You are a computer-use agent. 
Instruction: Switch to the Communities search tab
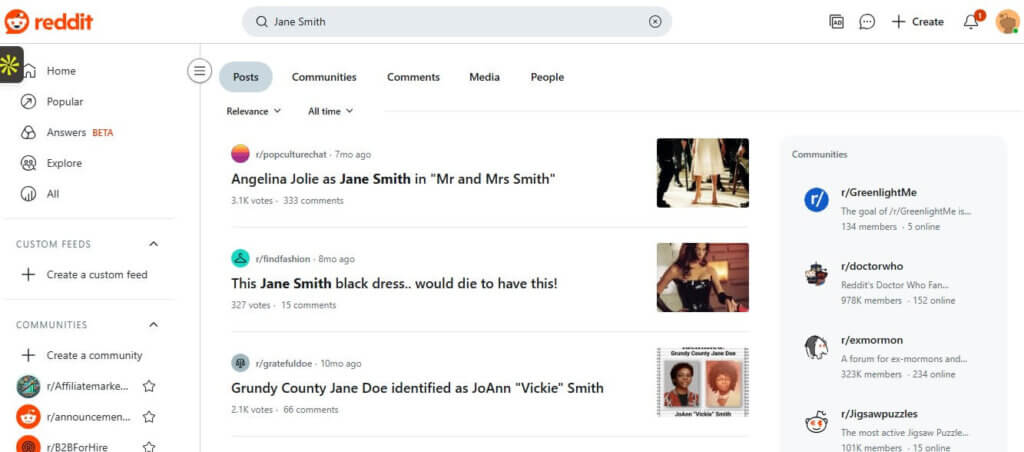point(324,77)
